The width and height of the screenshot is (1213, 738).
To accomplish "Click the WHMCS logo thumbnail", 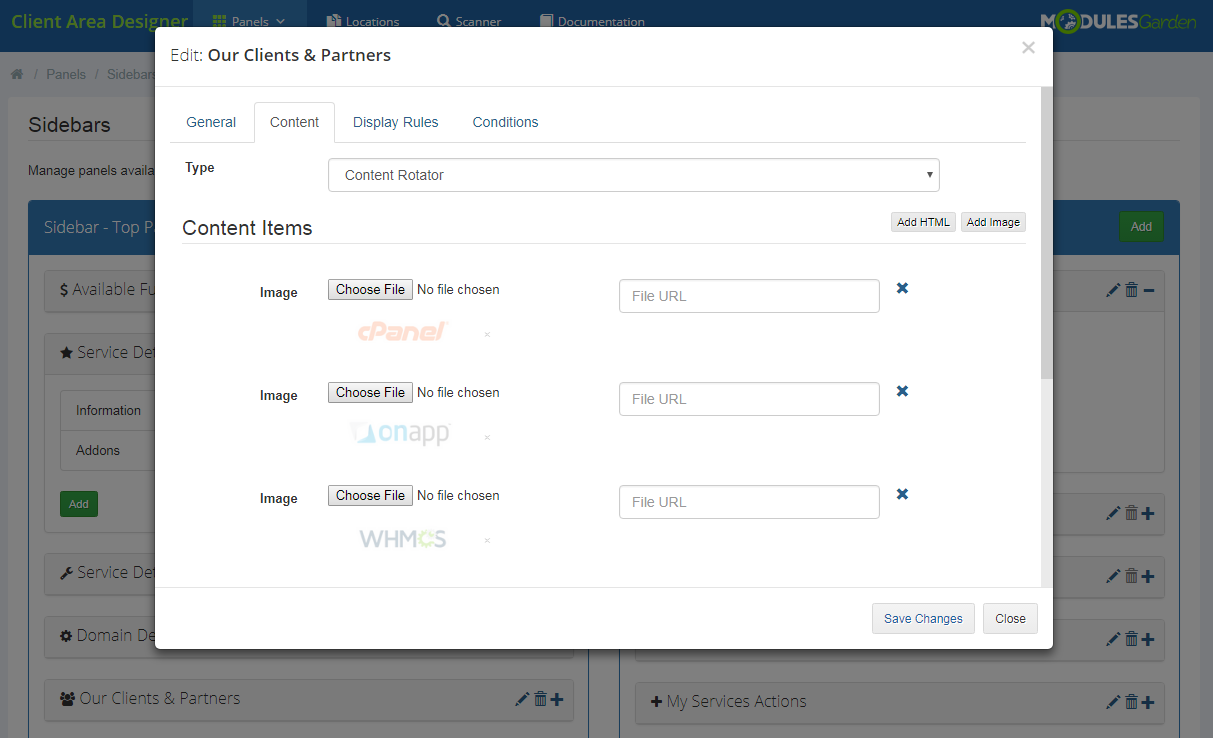I will [403, 539].
